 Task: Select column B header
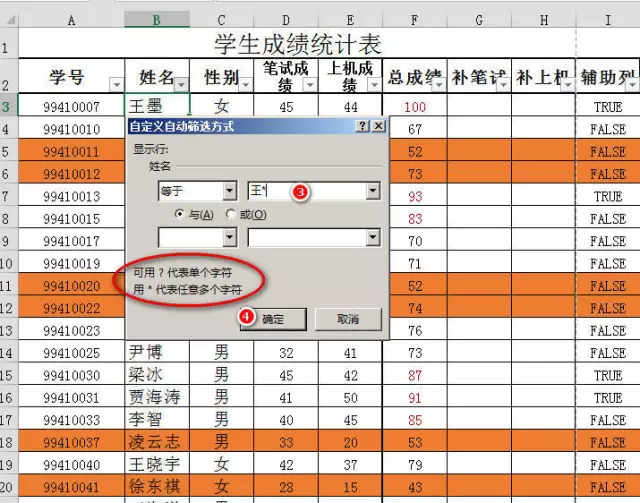point(157,20)
